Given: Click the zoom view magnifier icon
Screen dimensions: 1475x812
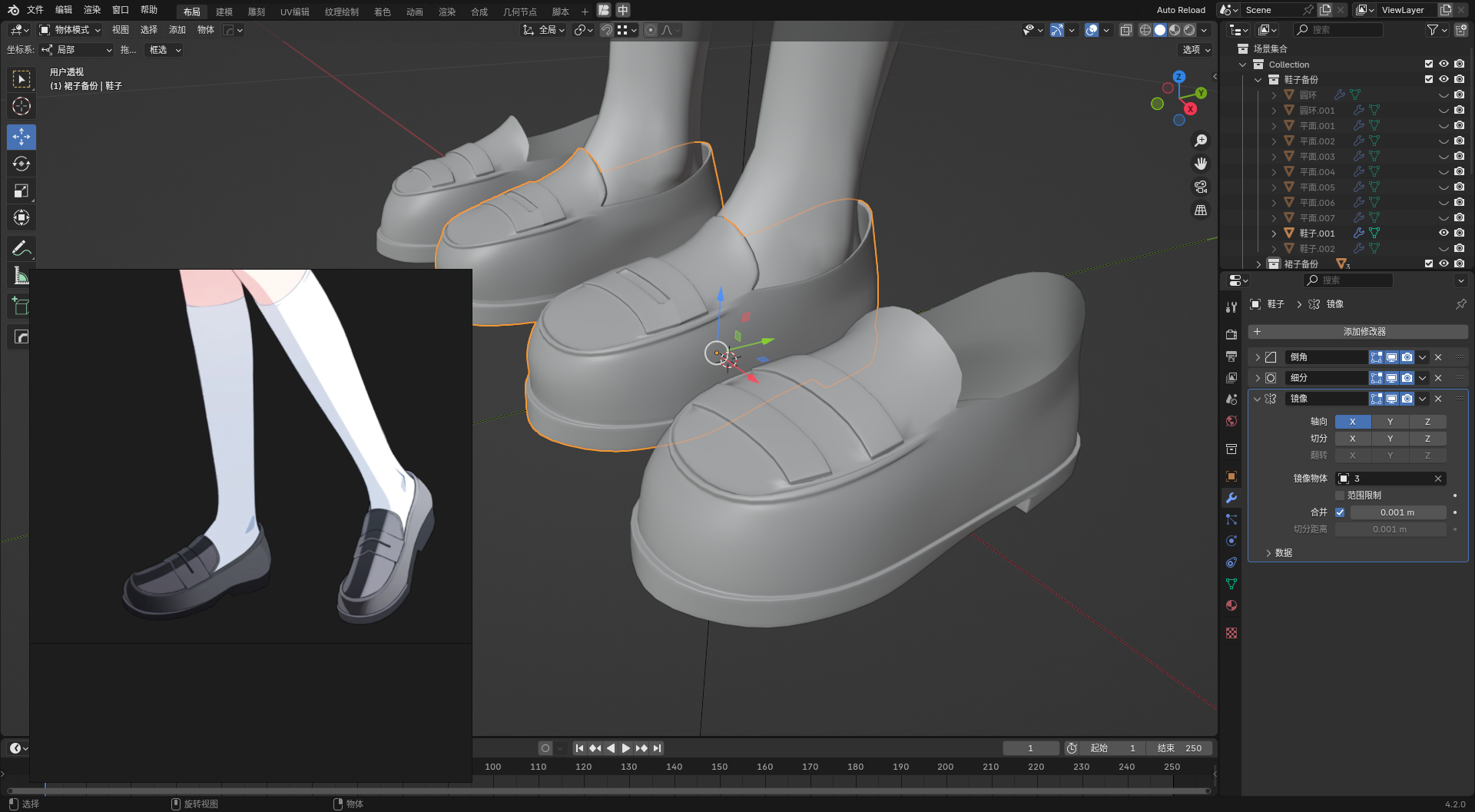Looking at the screenshot, I should tap(1201, 141).
